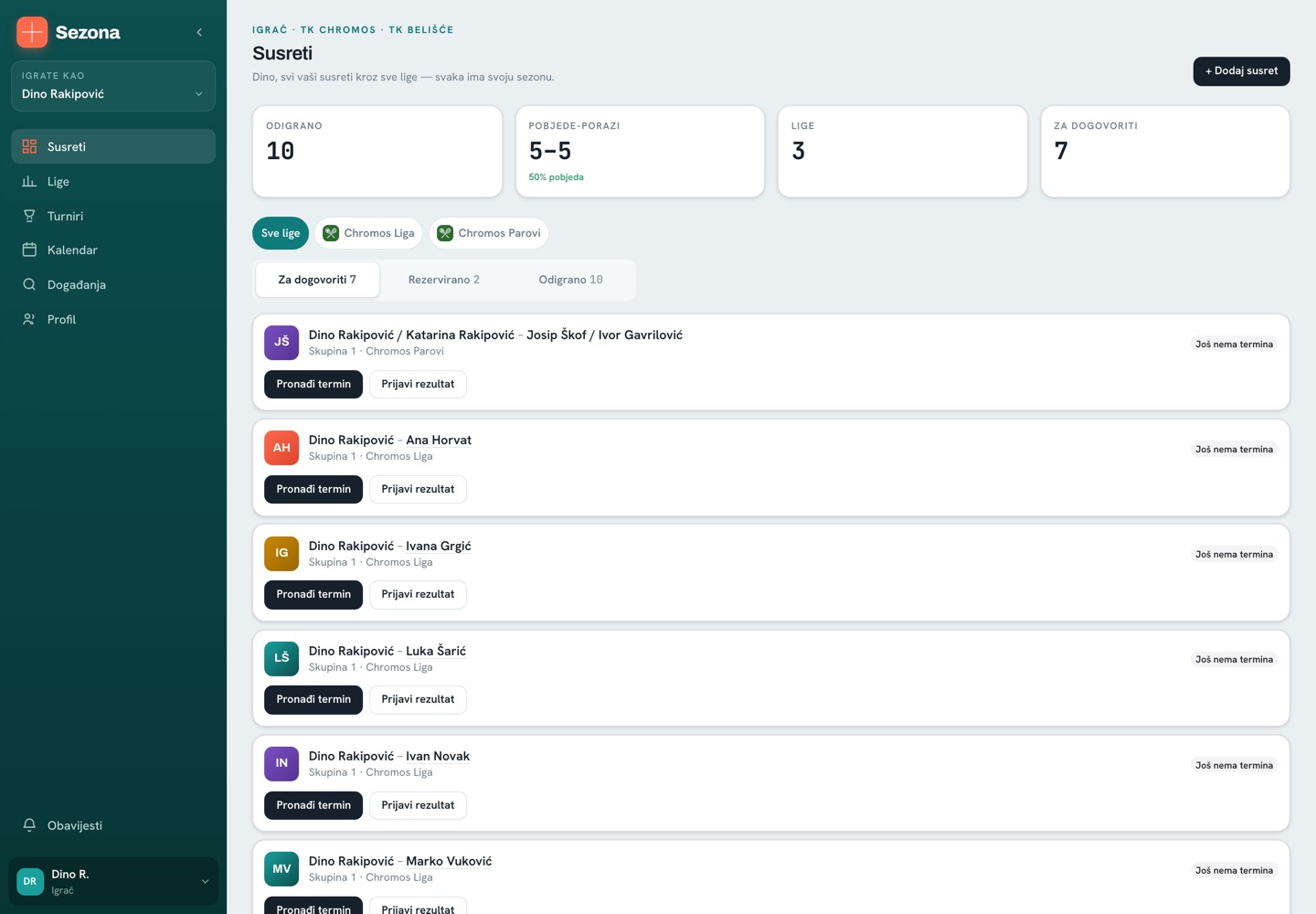Report result for Luka Šarić match
This screenshot has height=914, width=1316.
(418, 699)
